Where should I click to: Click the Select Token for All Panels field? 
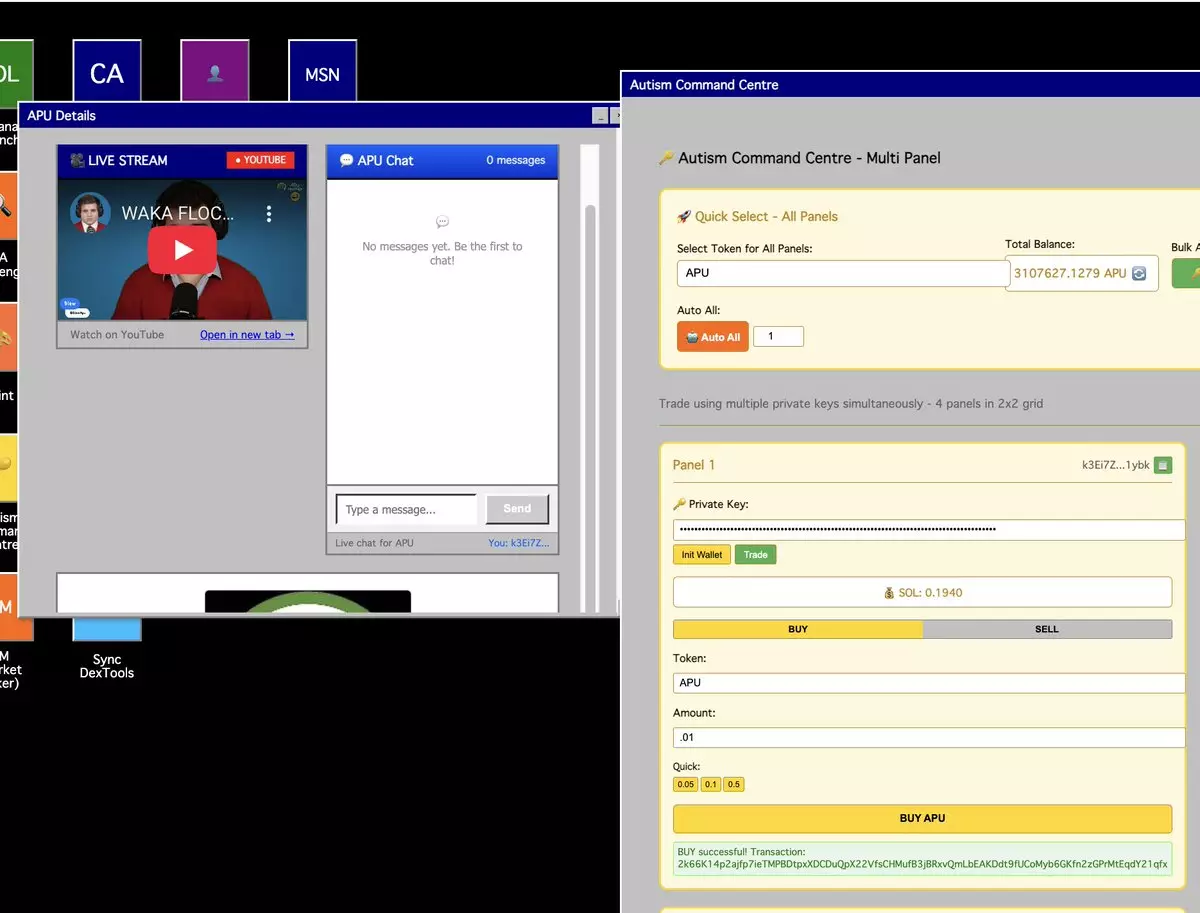pos(842,273)
